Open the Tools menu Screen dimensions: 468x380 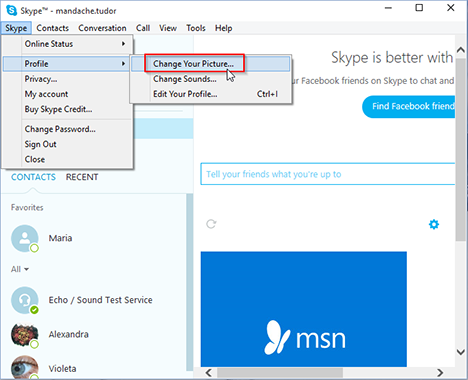(x=196, y=28)
